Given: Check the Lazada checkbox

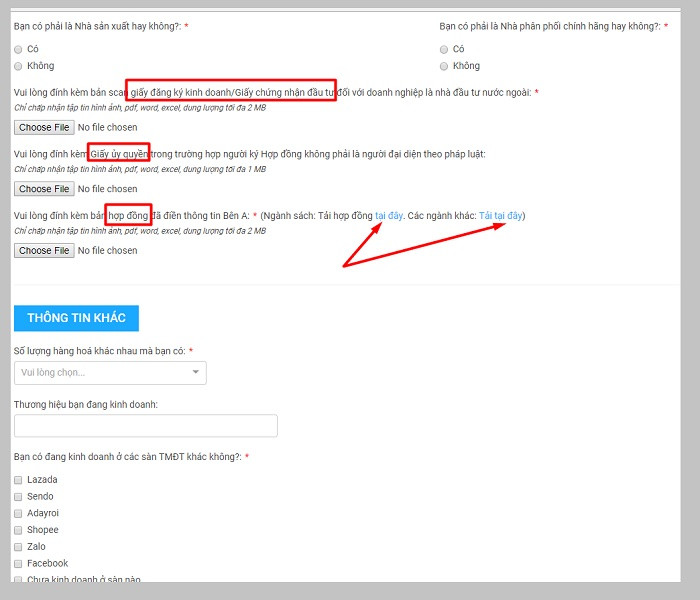Looking at the screenshot, I should tap(19, 480).
